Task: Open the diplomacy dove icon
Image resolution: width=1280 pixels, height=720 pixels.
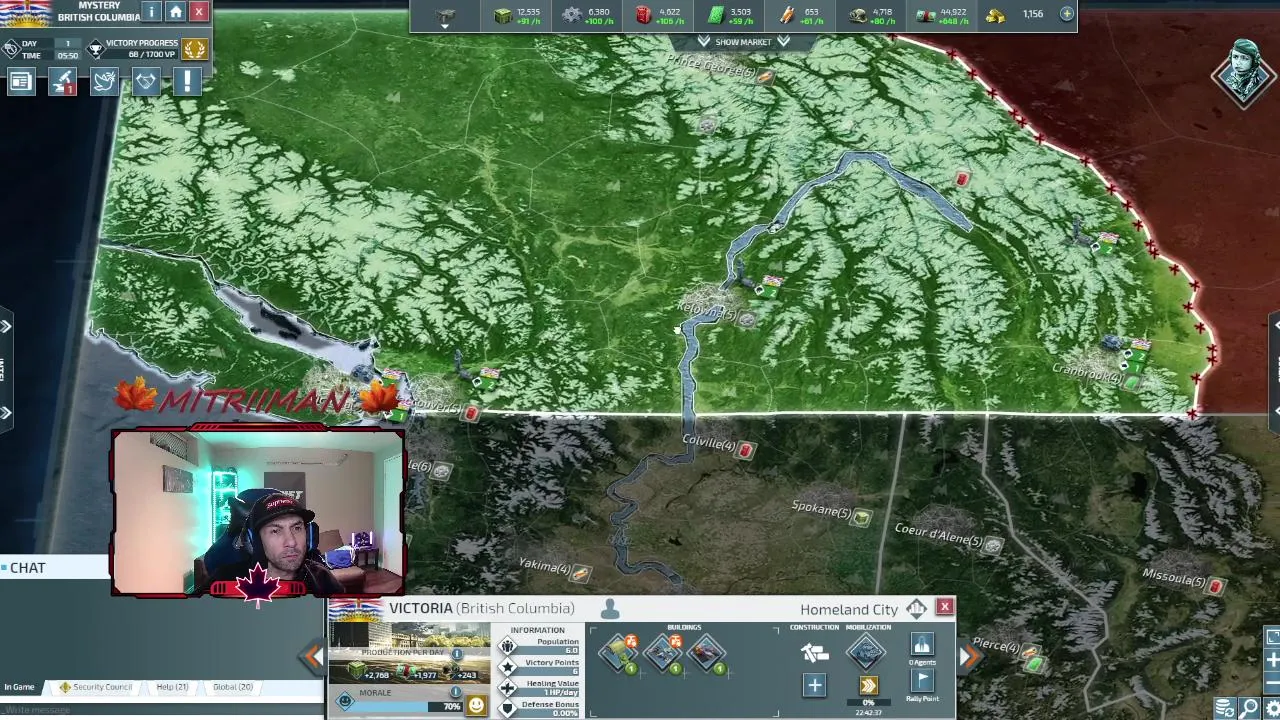Action: [104, 82]
